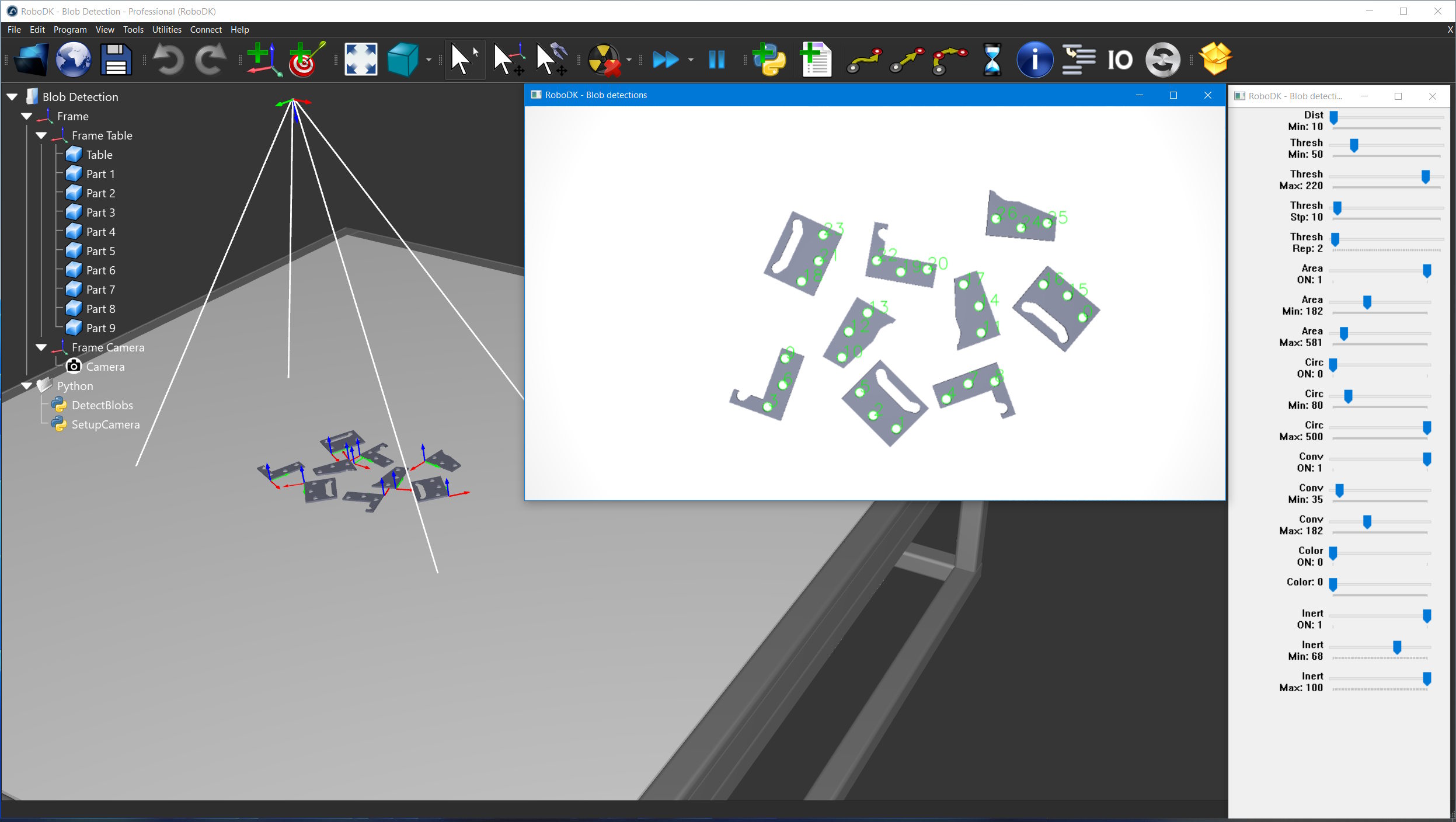
Task: Click the Save station floppy disk icon
Action: (x=116, y=60)
